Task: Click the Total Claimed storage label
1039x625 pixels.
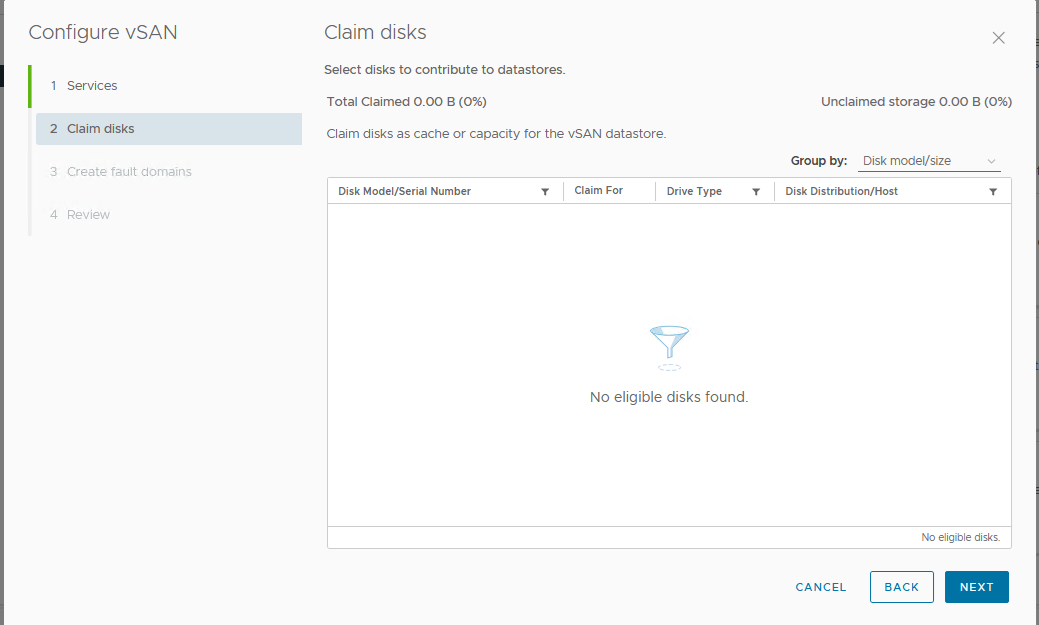Action: coord(406,102)
